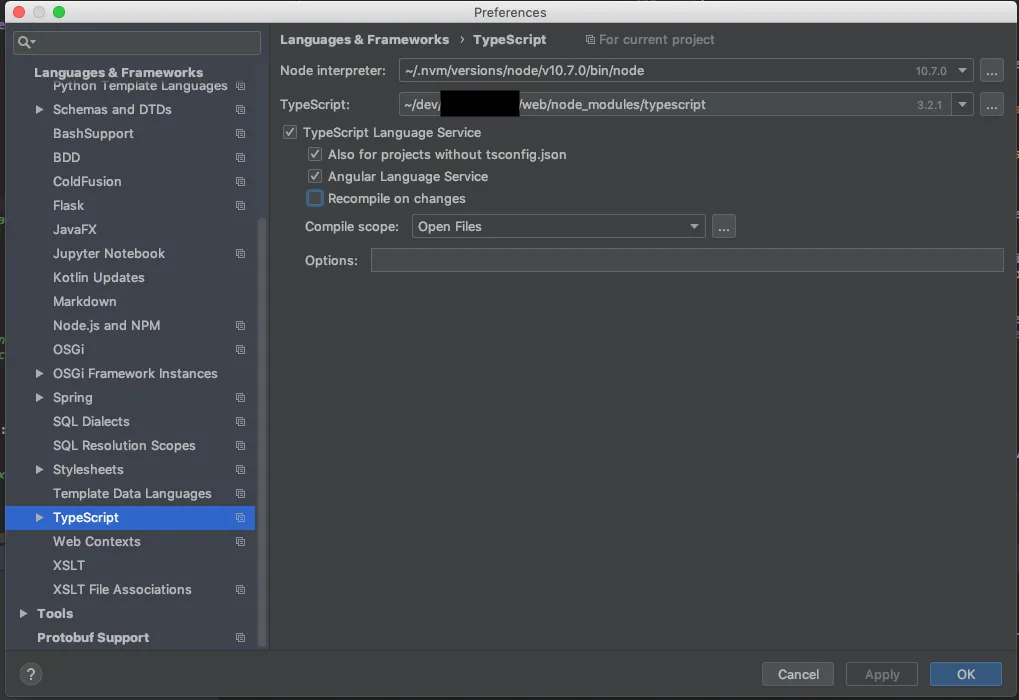Open Node interpreter dropdown arrow

click(962, 70)
